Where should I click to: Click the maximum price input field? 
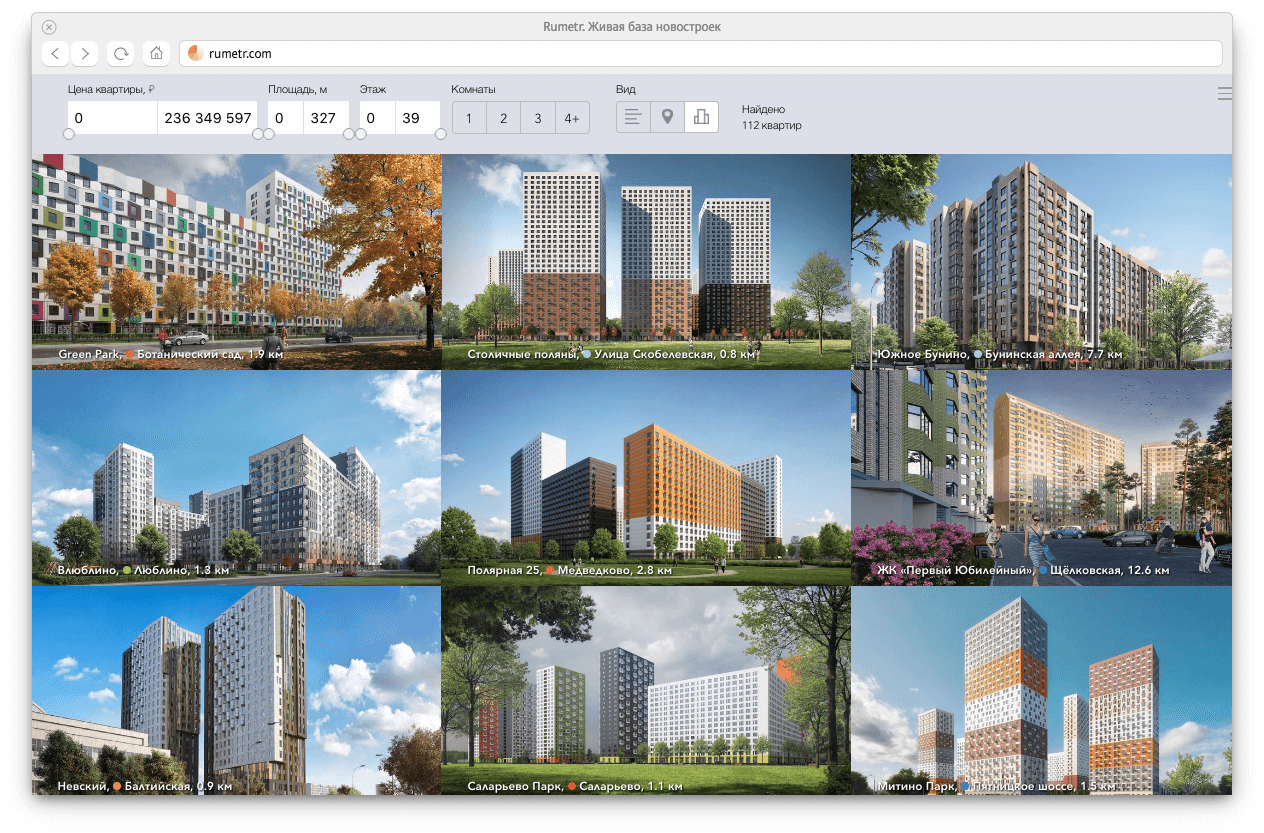207,117
